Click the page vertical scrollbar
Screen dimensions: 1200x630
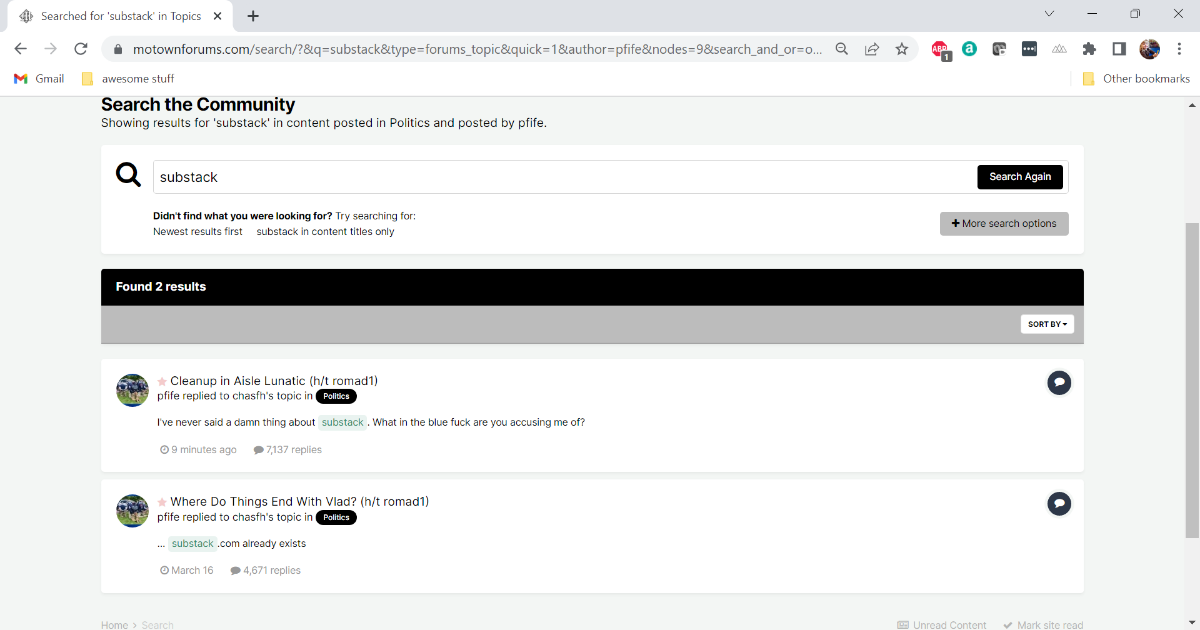[x=1192, y=380]
